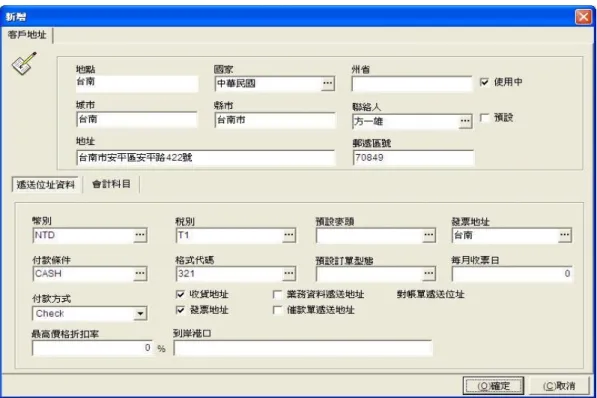597x398 pixels.
Task: Click the 城市 field containing 台南
Action: pos(137,119)
